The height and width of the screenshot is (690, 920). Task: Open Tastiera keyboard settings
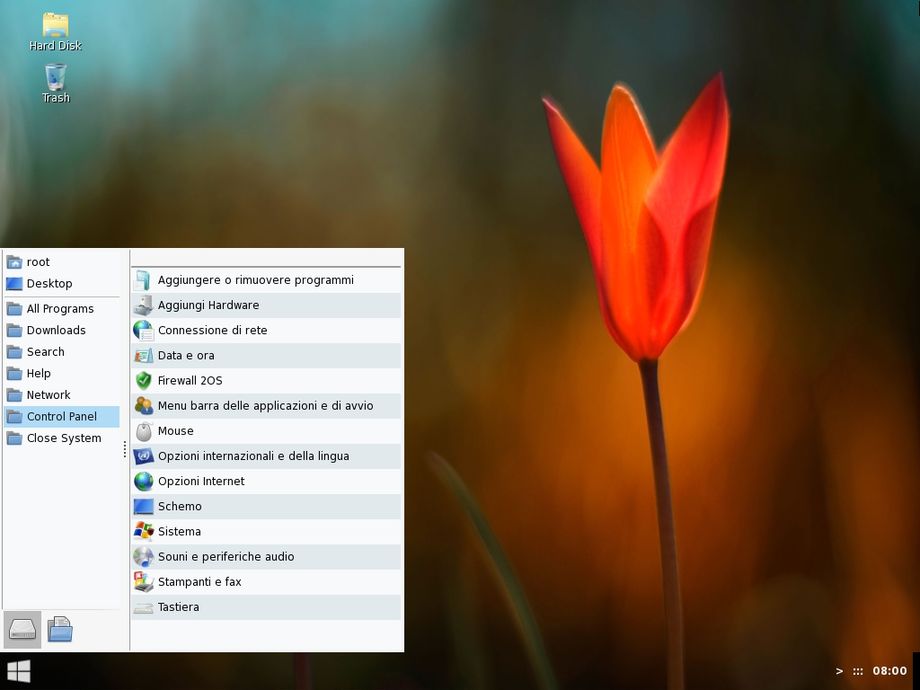click(x=178, y=607)
